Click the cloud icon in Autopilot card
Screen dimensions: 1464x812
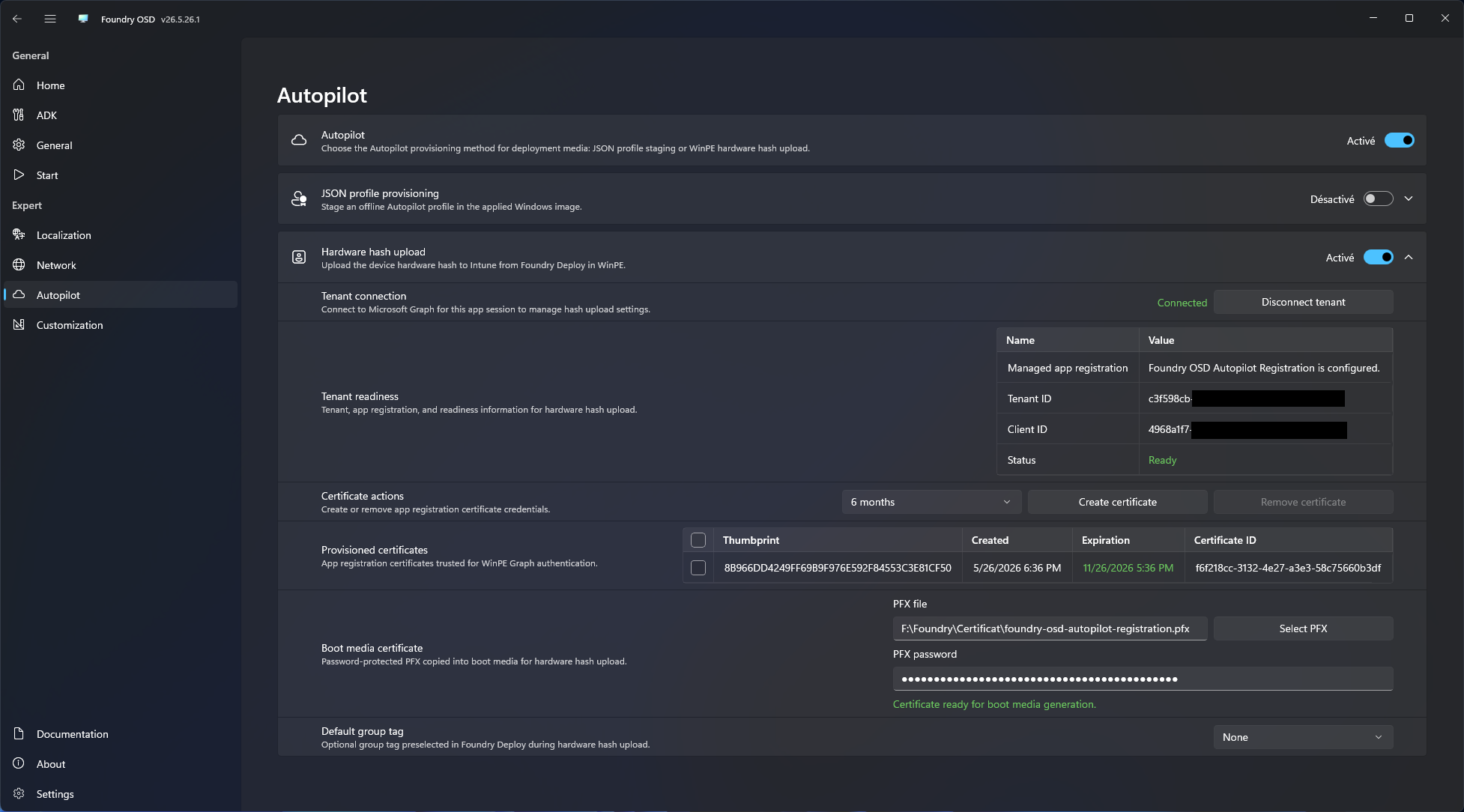click(299, 141)
